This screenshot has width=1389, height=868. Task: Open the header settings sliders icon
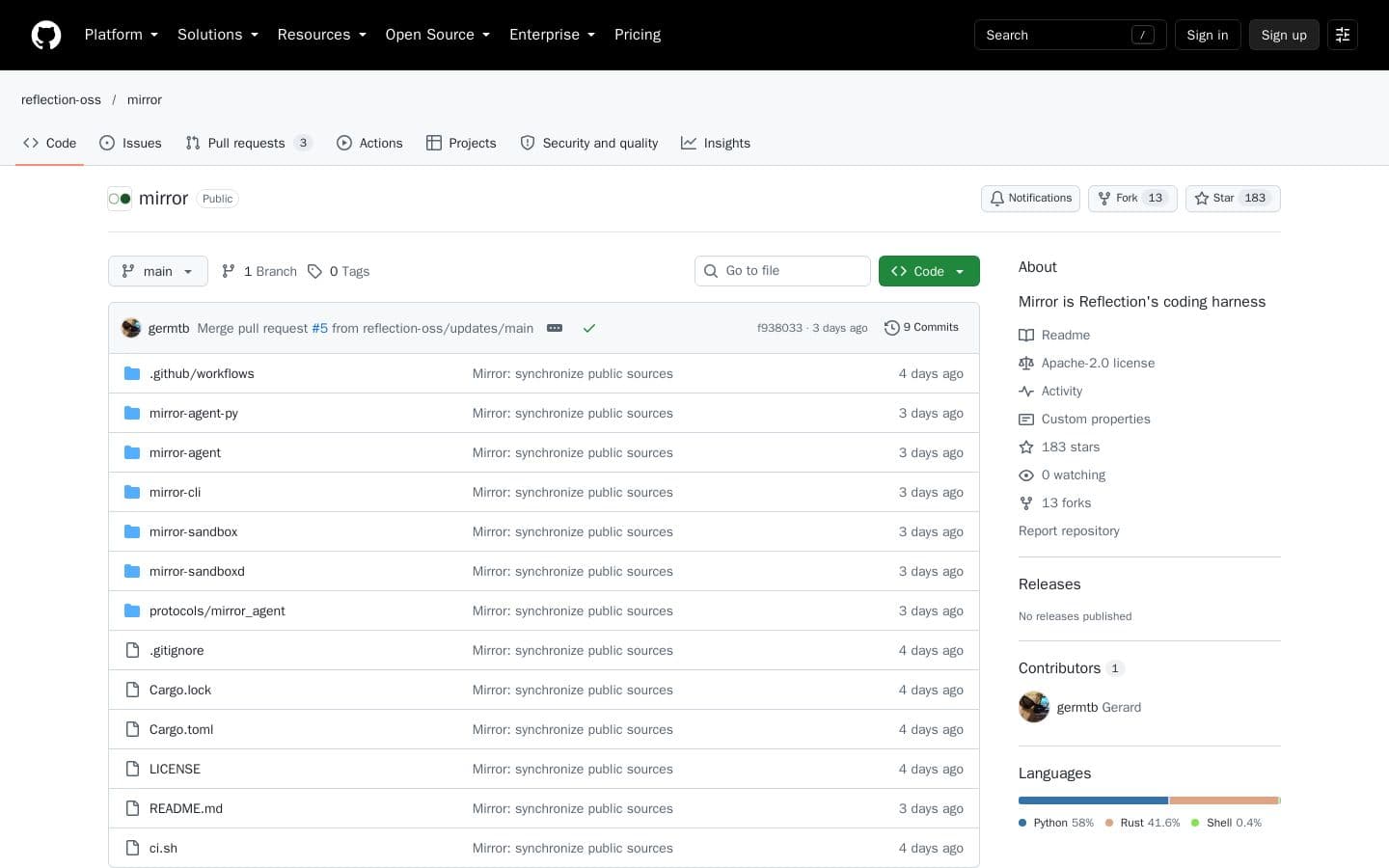point(1343,35)
